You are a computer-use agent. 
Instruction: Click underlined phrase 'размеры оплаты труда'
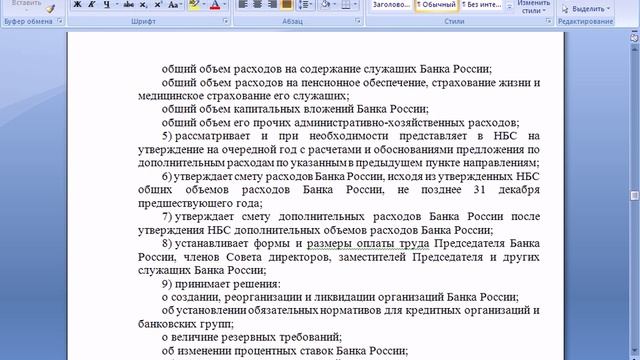pos(368,244)
